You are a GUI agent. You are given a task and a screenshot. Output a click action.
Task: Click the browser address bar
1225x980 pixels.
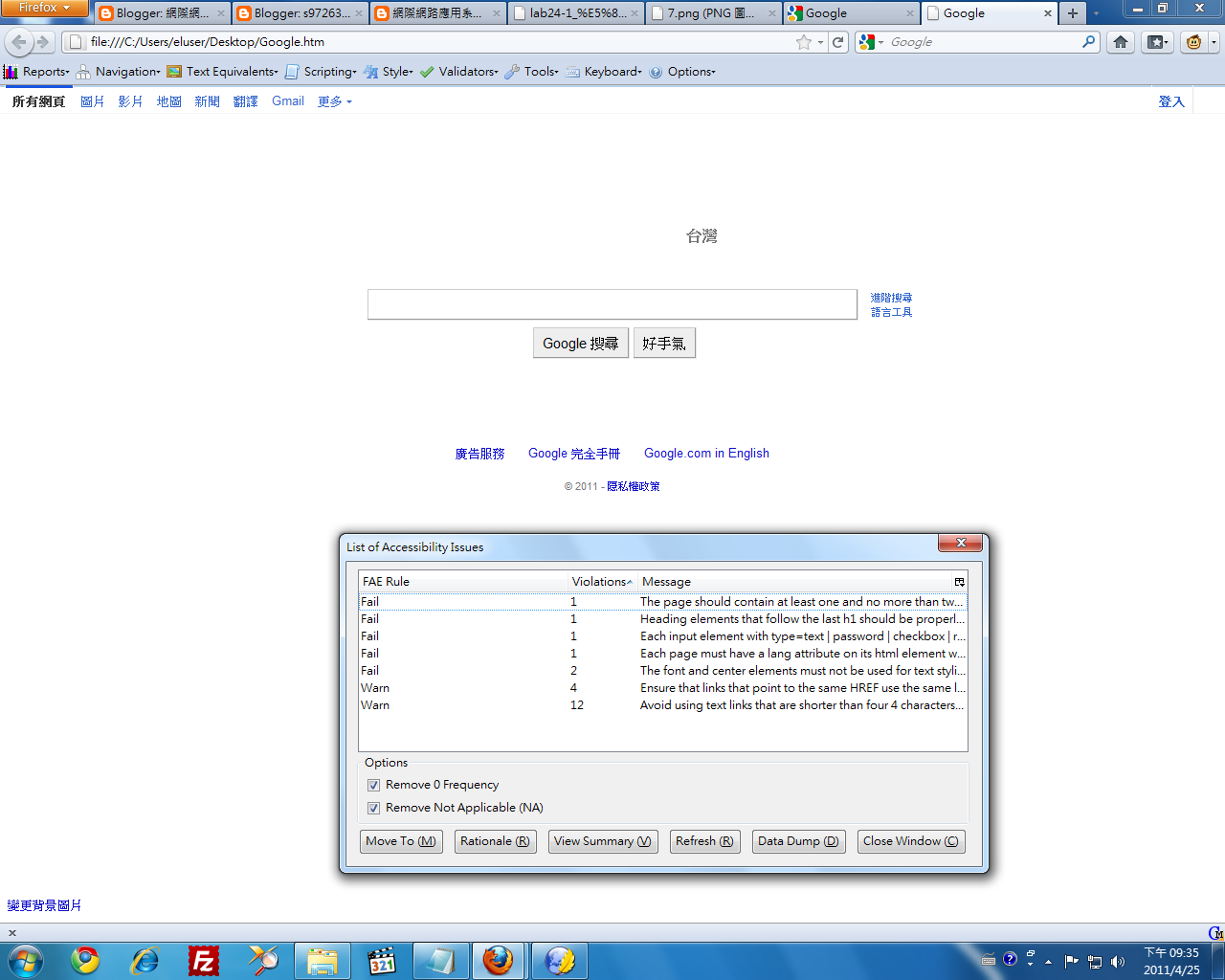(440, 42)
